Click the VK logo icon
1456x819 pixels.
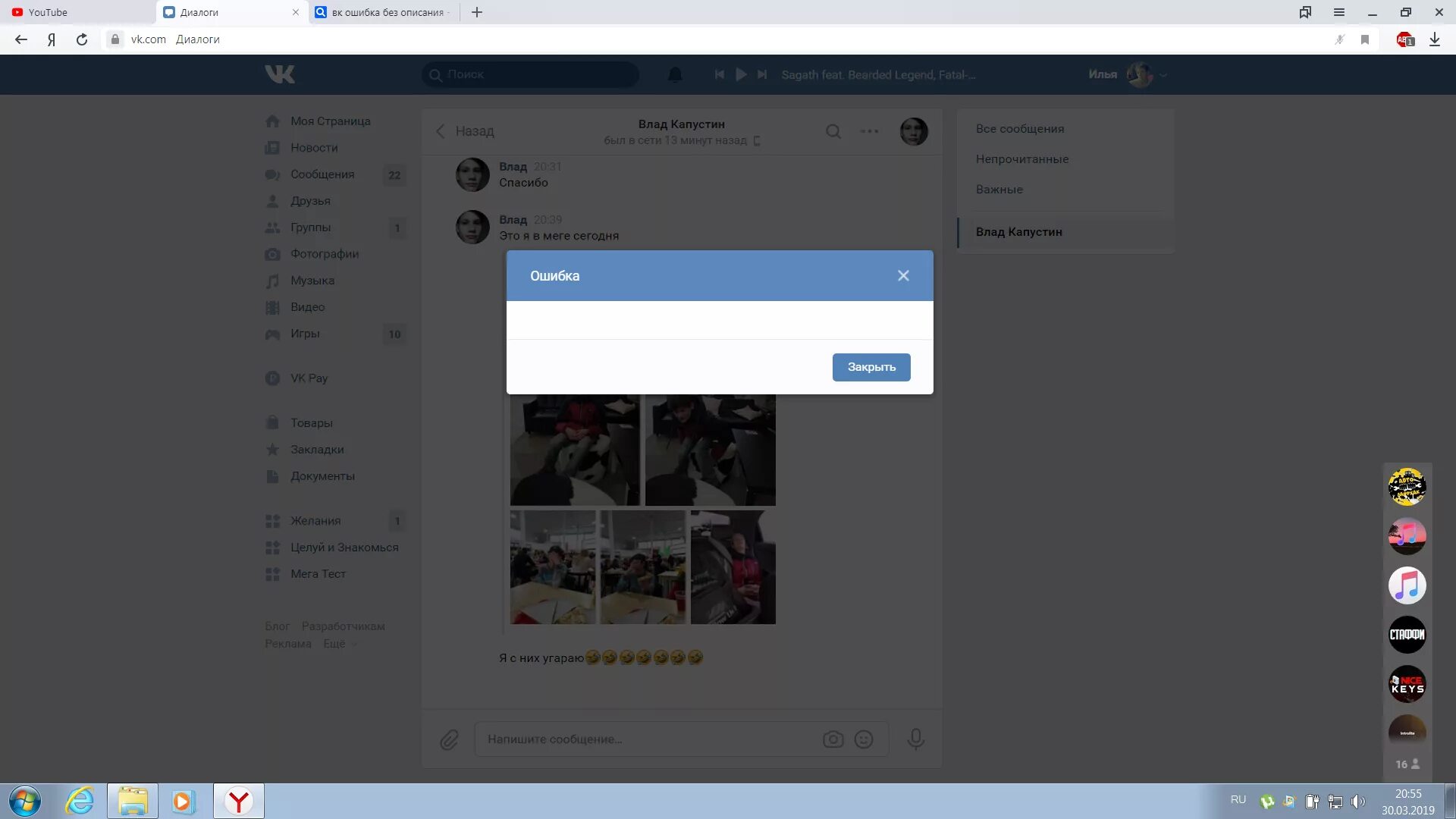(x=280, y=74)
